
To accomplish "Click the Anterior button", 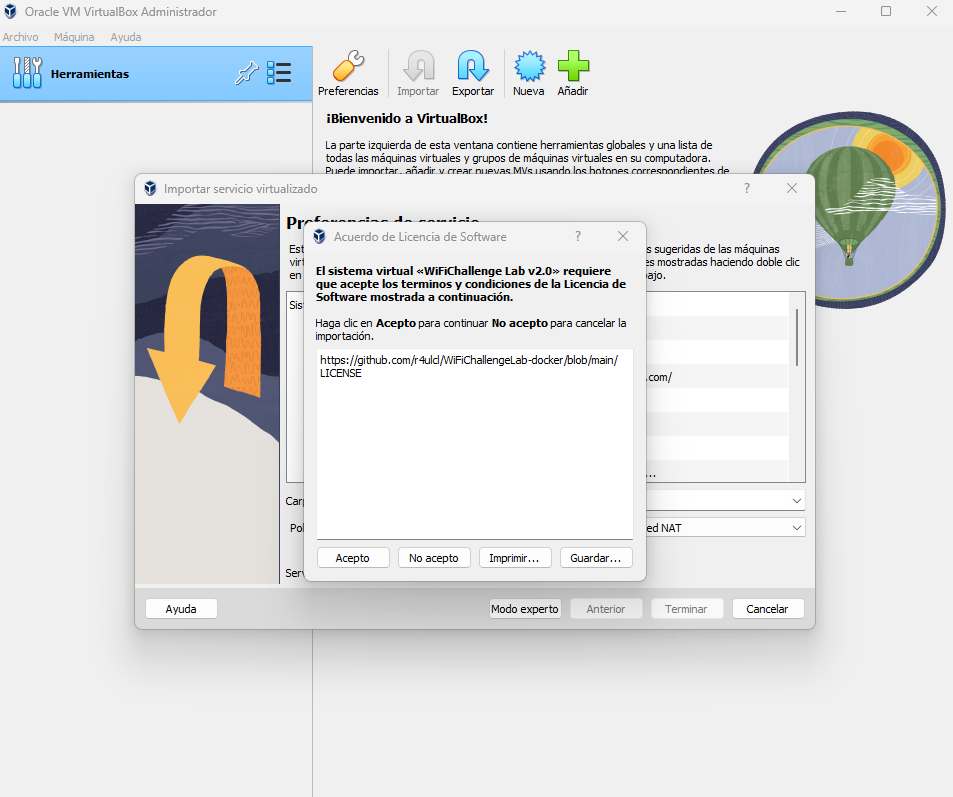I will pyautogui.click(x=606, y=609).
